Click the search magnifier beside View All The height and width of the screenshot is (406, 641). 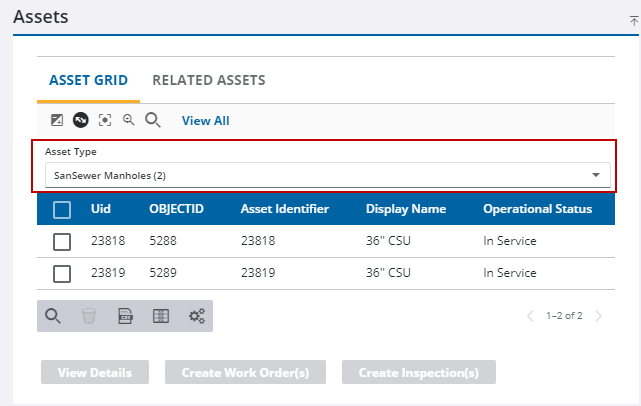pos(153,121)
